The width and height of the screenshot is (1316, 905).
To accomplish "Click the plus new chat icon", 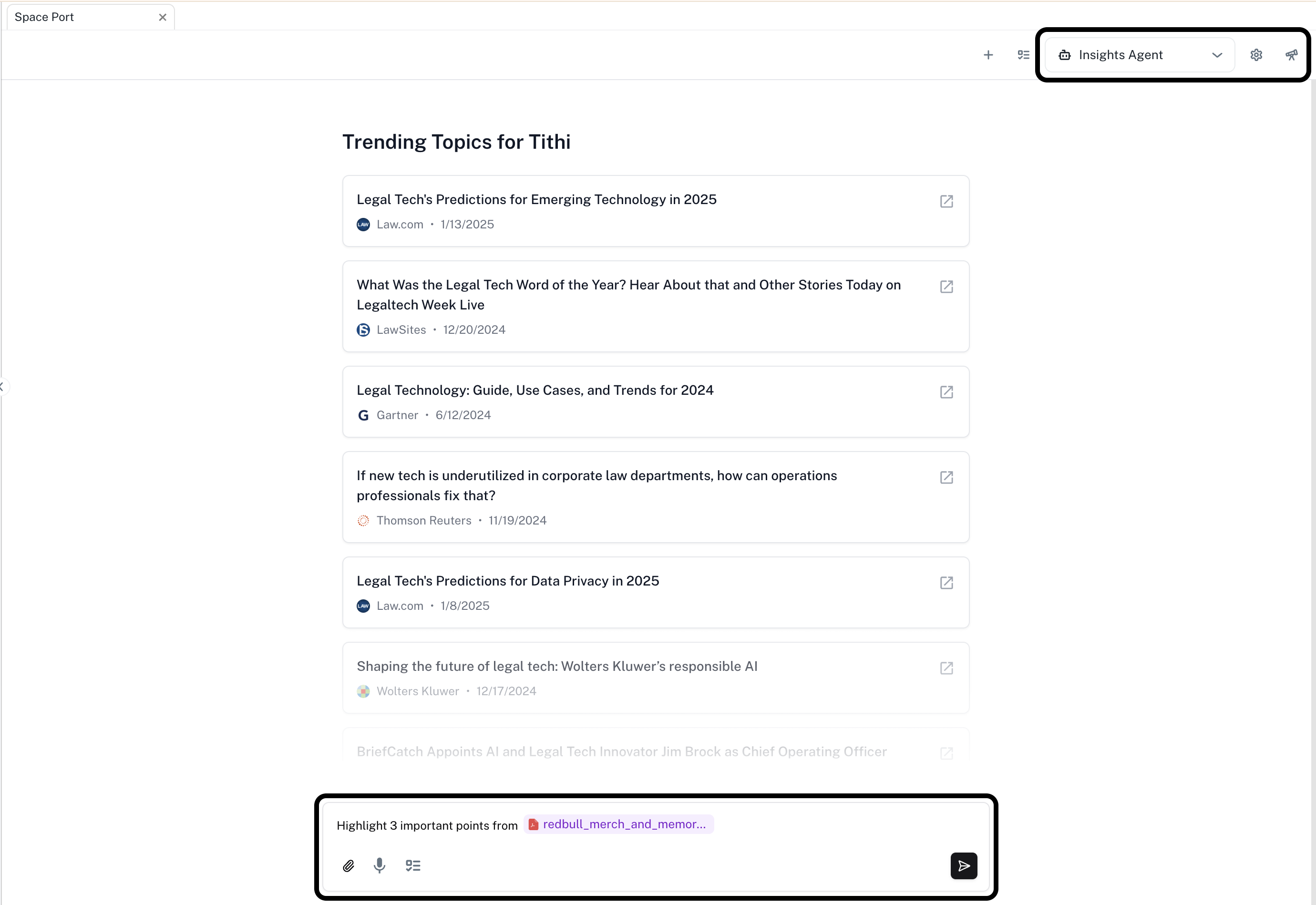I will pyautogui.click(x=988, y=55).
